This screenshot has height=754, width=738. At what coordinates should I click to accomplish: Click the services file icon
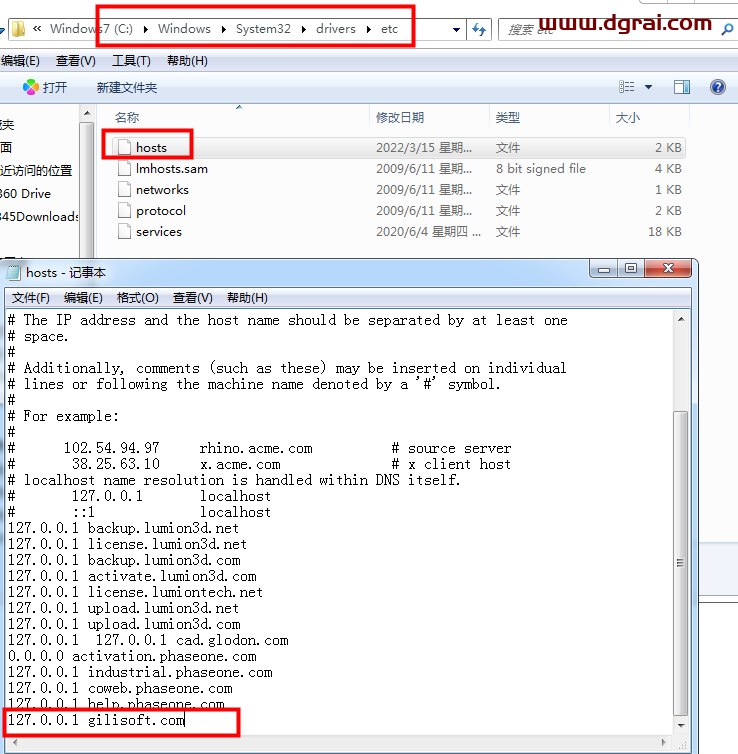click(x=124, y=231)
